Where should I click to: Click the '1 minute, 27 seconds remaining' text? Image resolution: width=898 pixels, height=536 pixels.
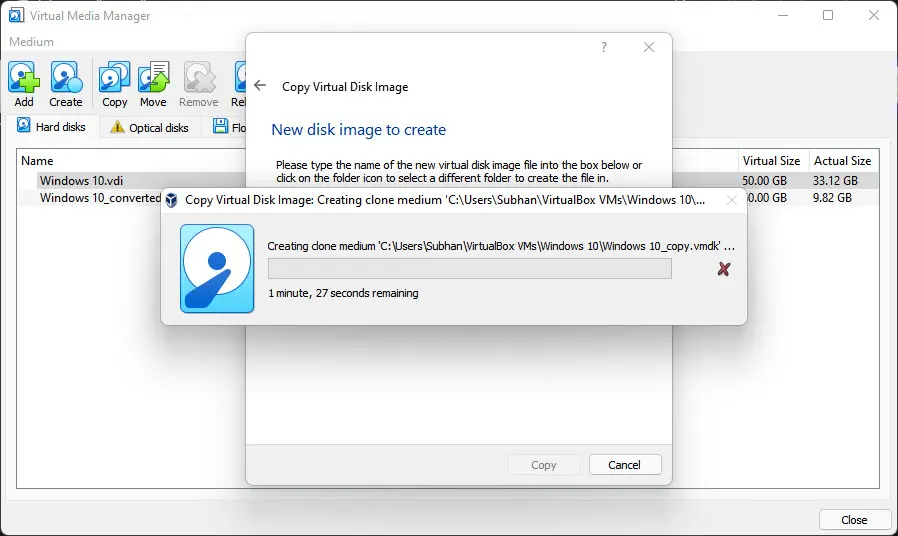coord(343,293)
